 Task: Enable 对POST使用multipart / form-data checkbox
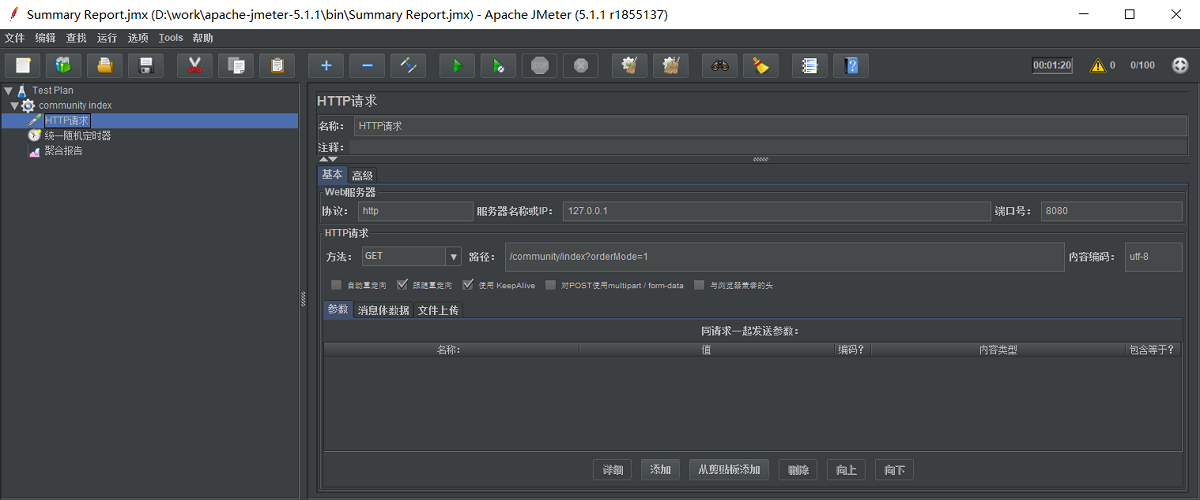550,285
